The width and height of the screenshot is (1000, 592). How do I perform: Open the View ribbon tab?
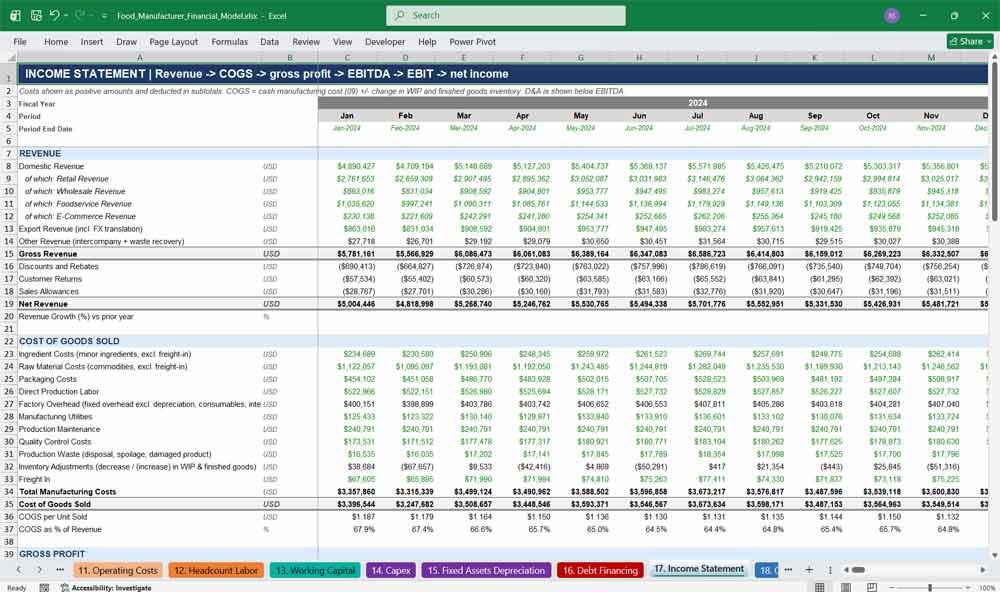(x=342, y=41)
